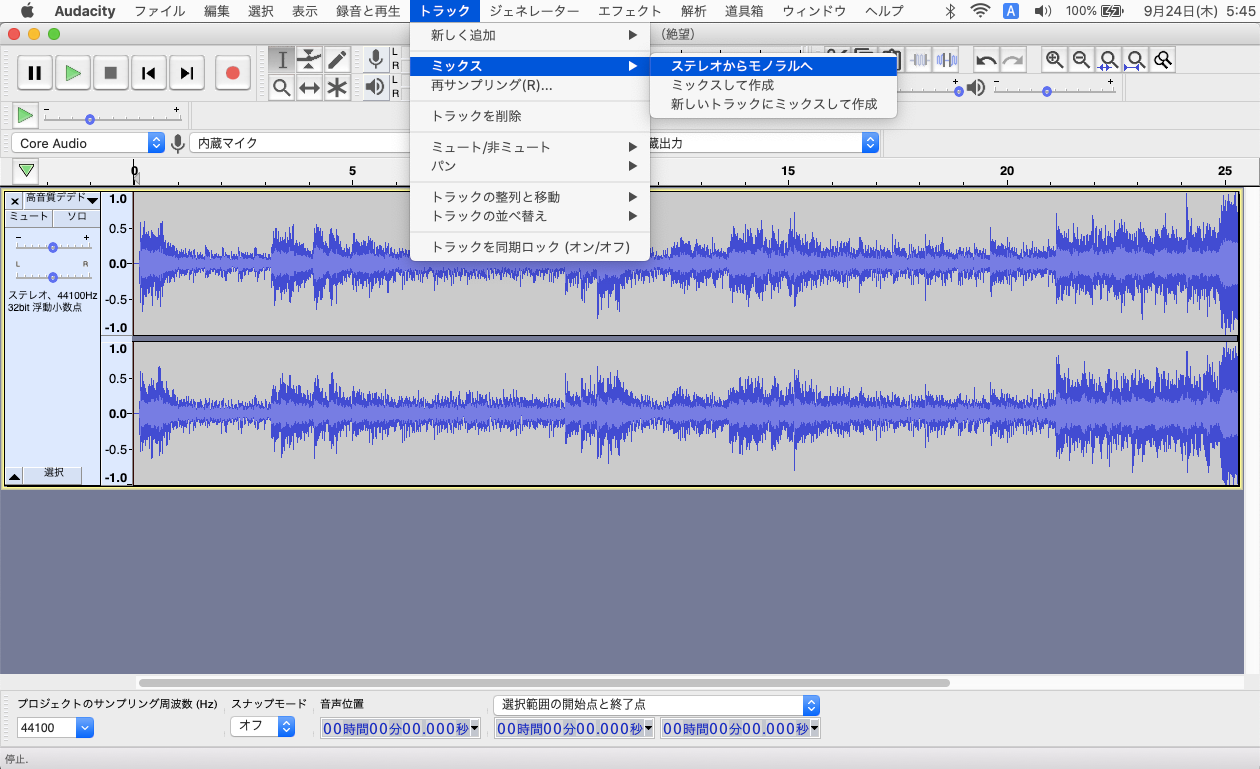Click the Apple menu icon
1260x769 pixels.
[x=27, y=11]
